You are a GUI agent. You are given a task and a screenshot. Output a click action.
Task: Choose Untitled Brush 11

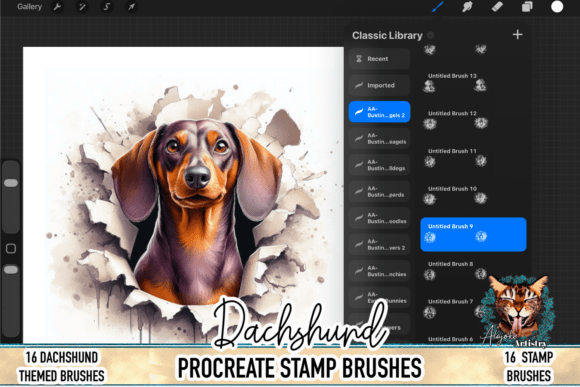(473, 158)
